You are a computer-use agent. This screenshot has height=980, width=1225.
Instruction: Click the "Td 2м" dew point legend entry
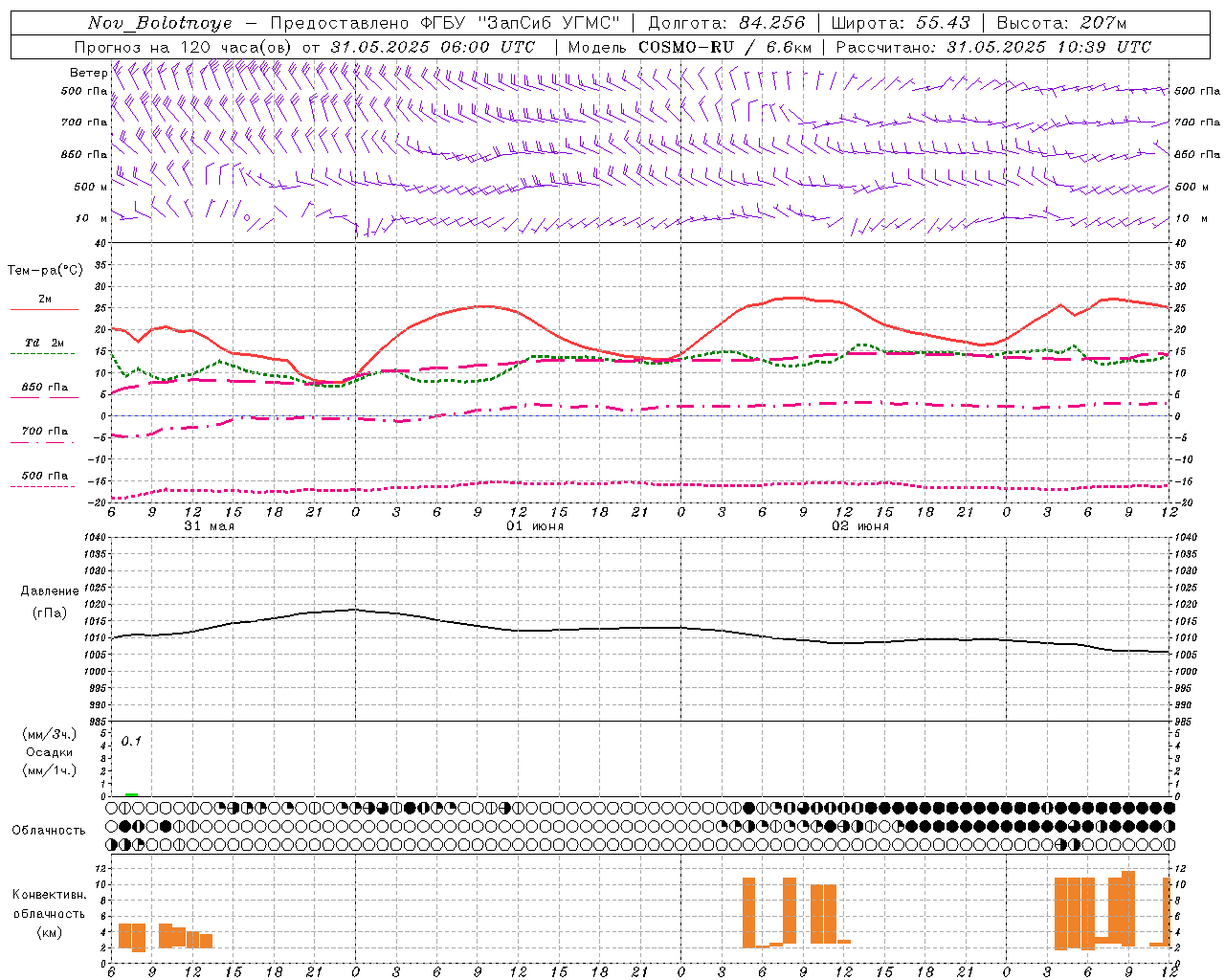pos(45,343)
